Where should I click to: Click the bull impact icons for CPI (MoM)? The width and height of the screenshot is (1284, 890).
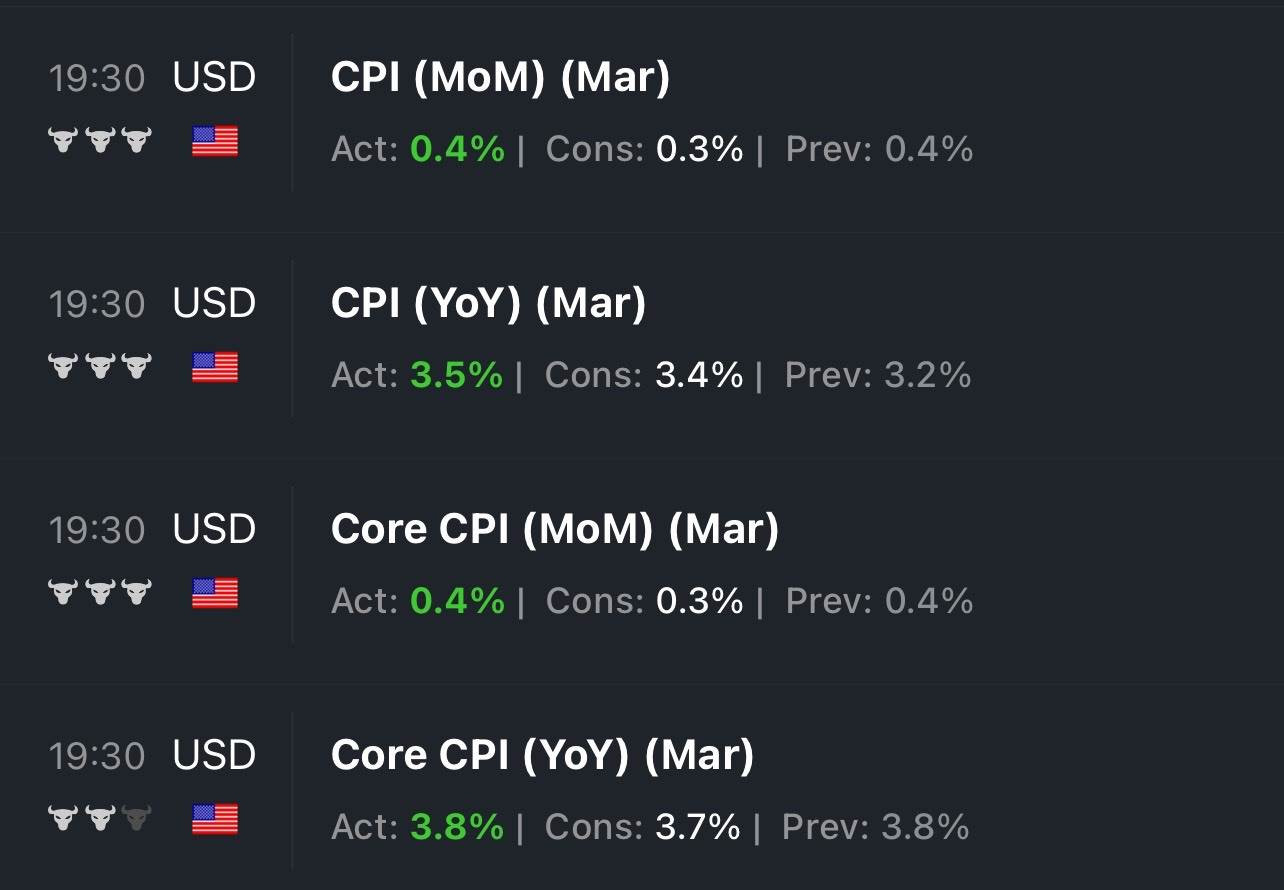(x=100, y=141)
